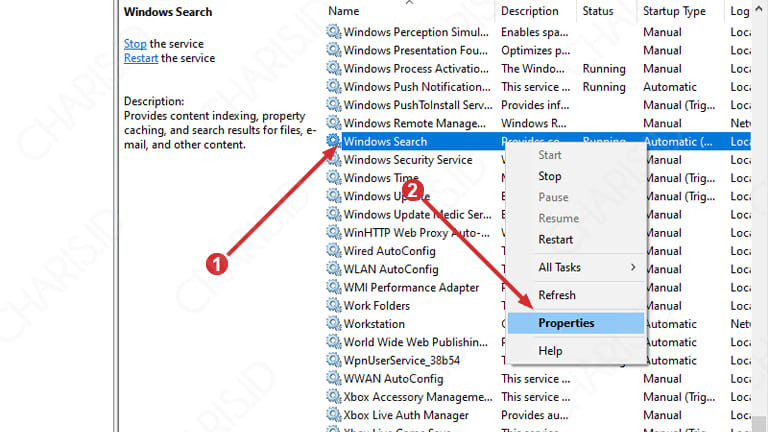Click the gear icon beside Windows PushToInstall Service
The height and width of the screenshot is (432, 768).
coord(334,105)
